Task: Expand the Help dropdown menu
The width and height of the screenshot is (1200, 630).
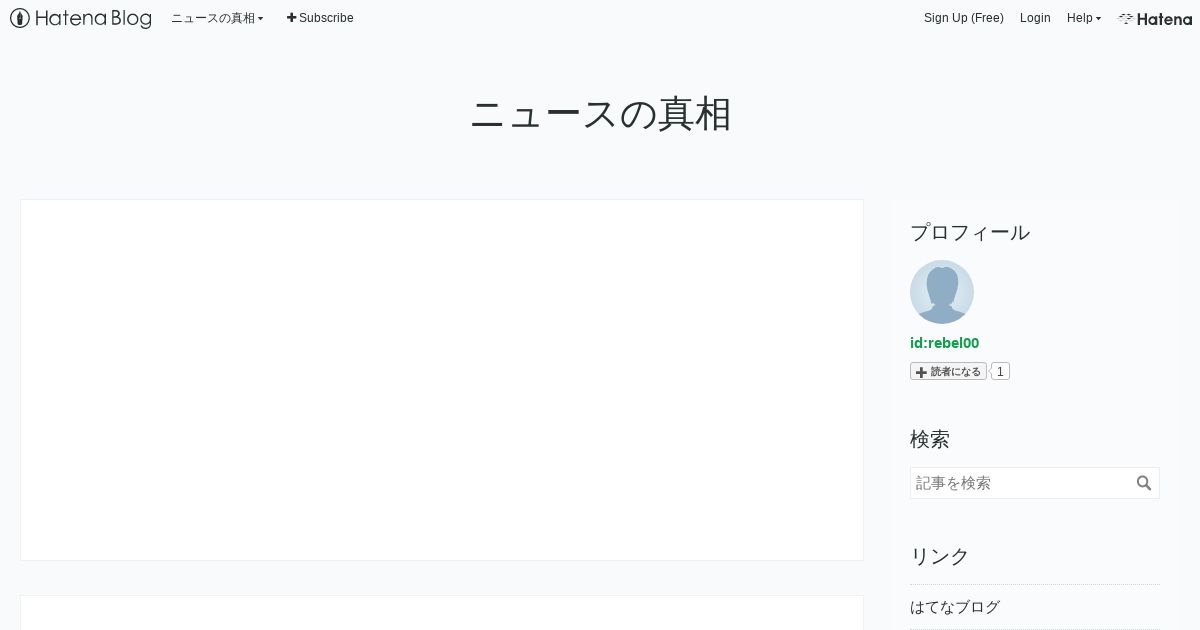Action: 1084,18
